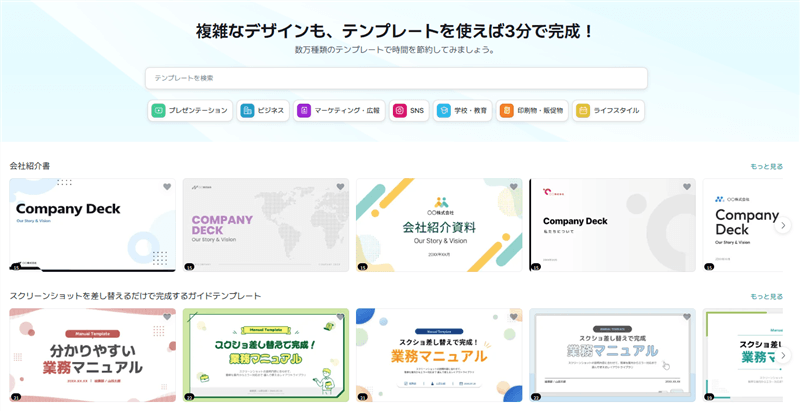The height and width of the screenshot is (411, 800).
Task: Open the gray circle Company Deck thumbnail
Action: [612, 225]
